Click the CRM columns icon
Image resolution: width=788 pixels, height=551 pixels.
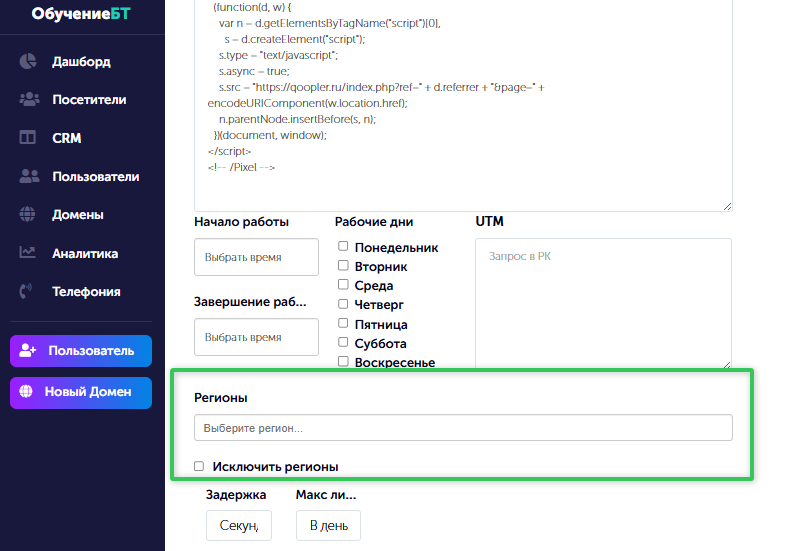pos(28,137)
